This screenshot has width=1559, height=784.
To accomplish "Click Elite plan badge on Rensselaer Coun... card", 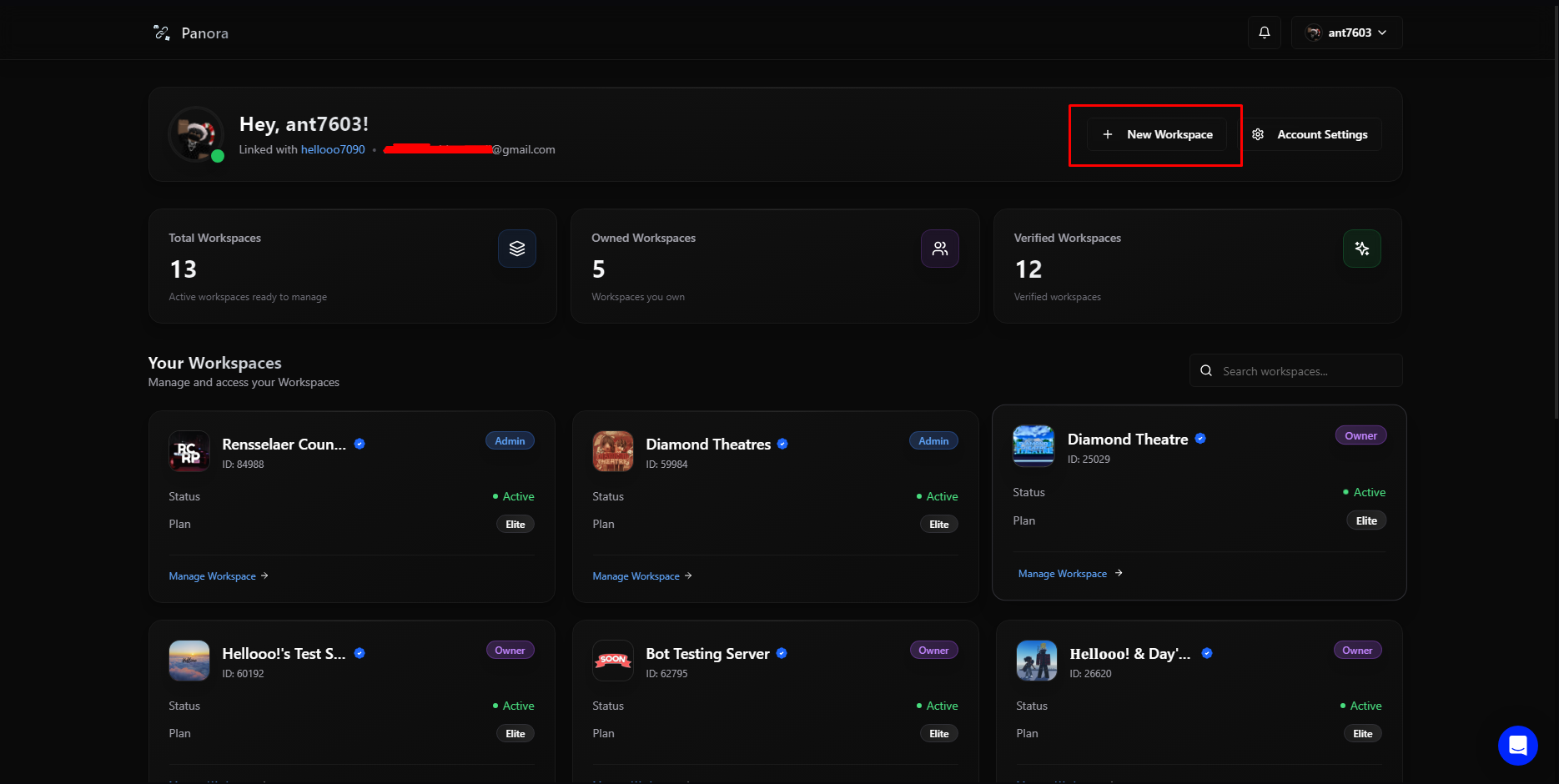I will click(x=515, y=525).
